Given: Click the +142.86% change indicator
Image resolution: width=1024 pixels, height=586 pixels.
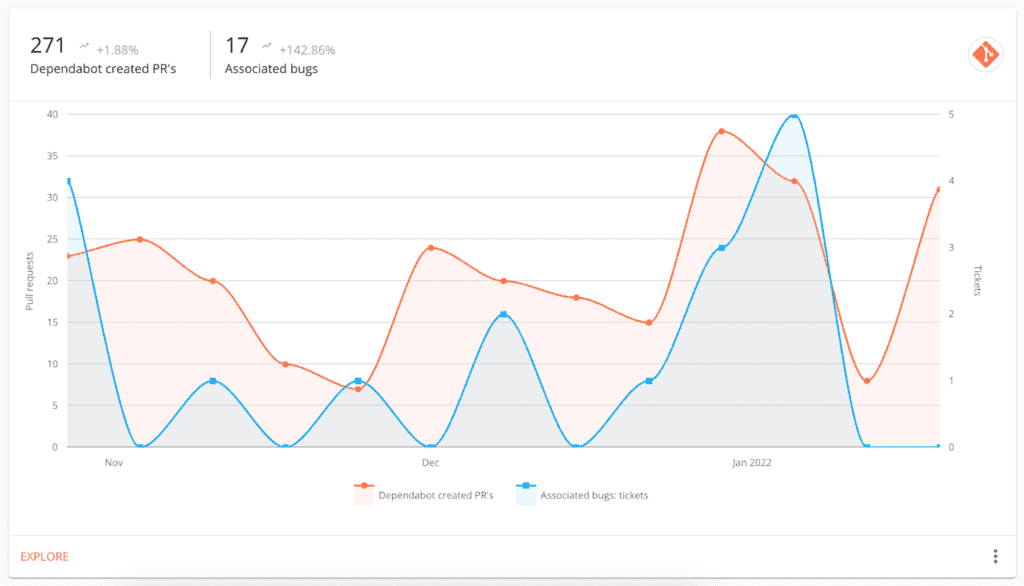Looking at the screenshot, I should click(x=310, y=50).
